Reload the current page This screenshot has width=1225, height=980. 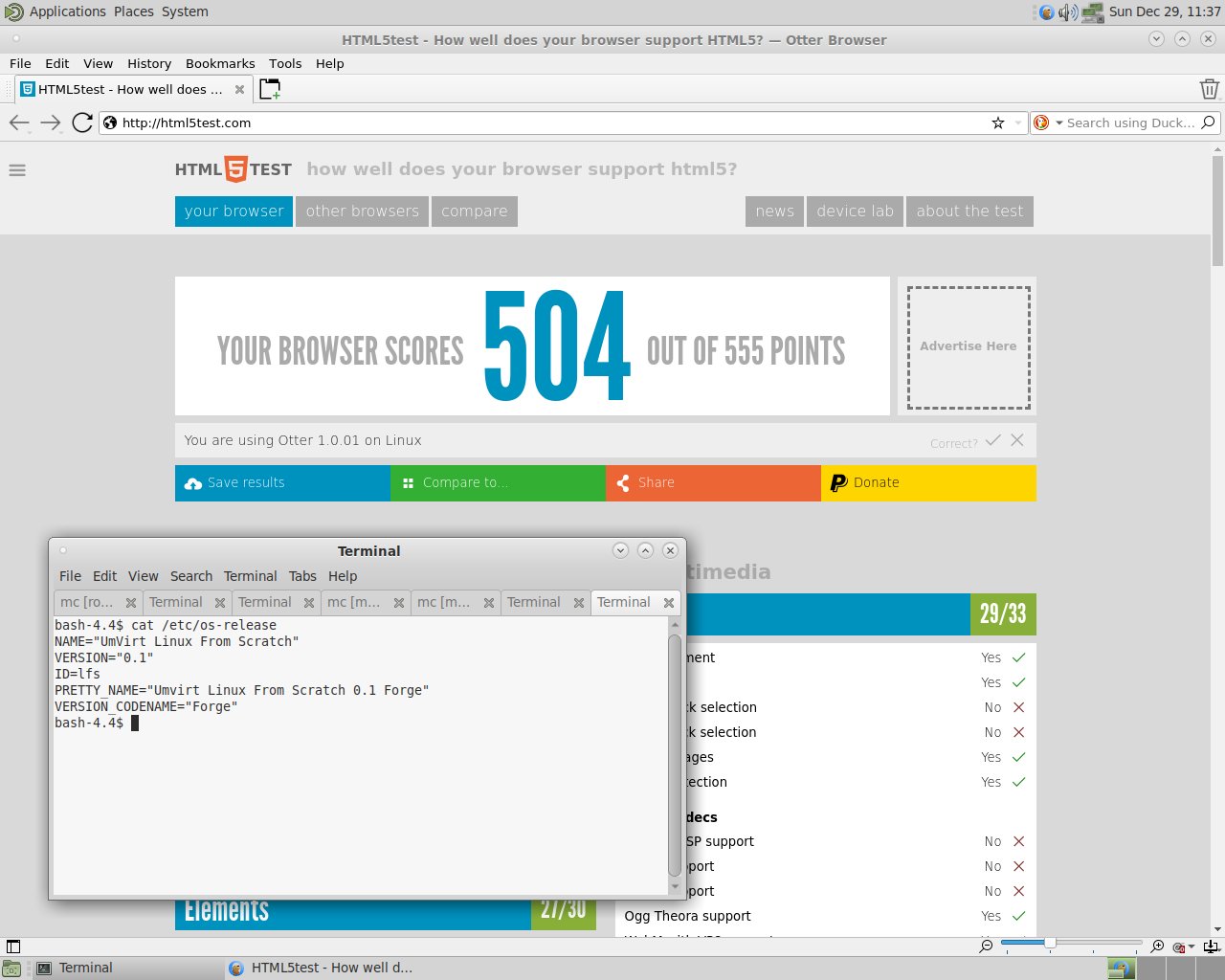point(83,122)
